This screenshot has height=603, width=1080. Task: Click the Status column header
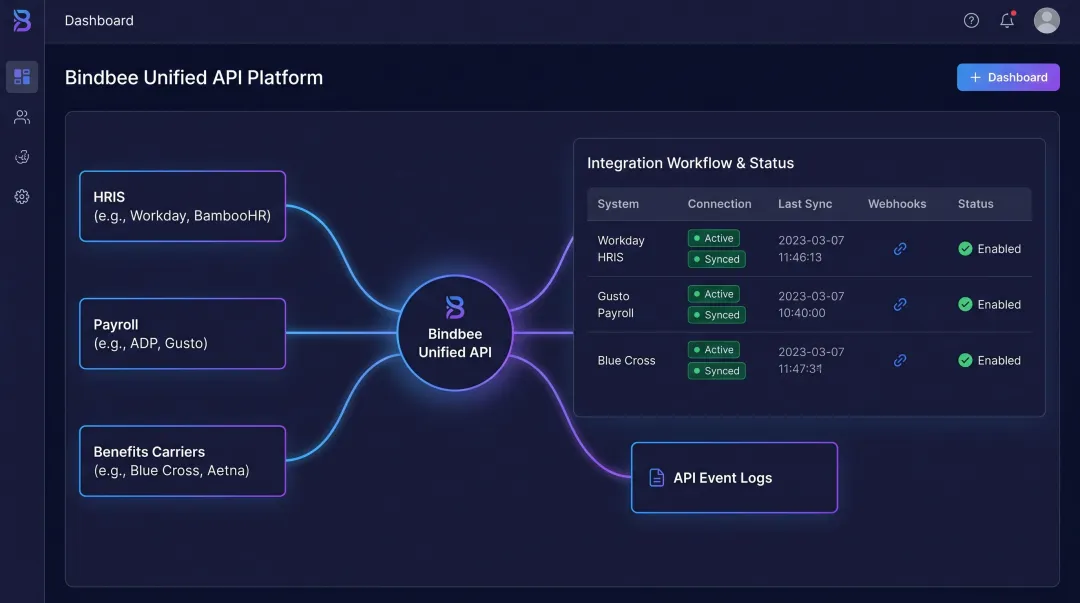pos(975,204)
